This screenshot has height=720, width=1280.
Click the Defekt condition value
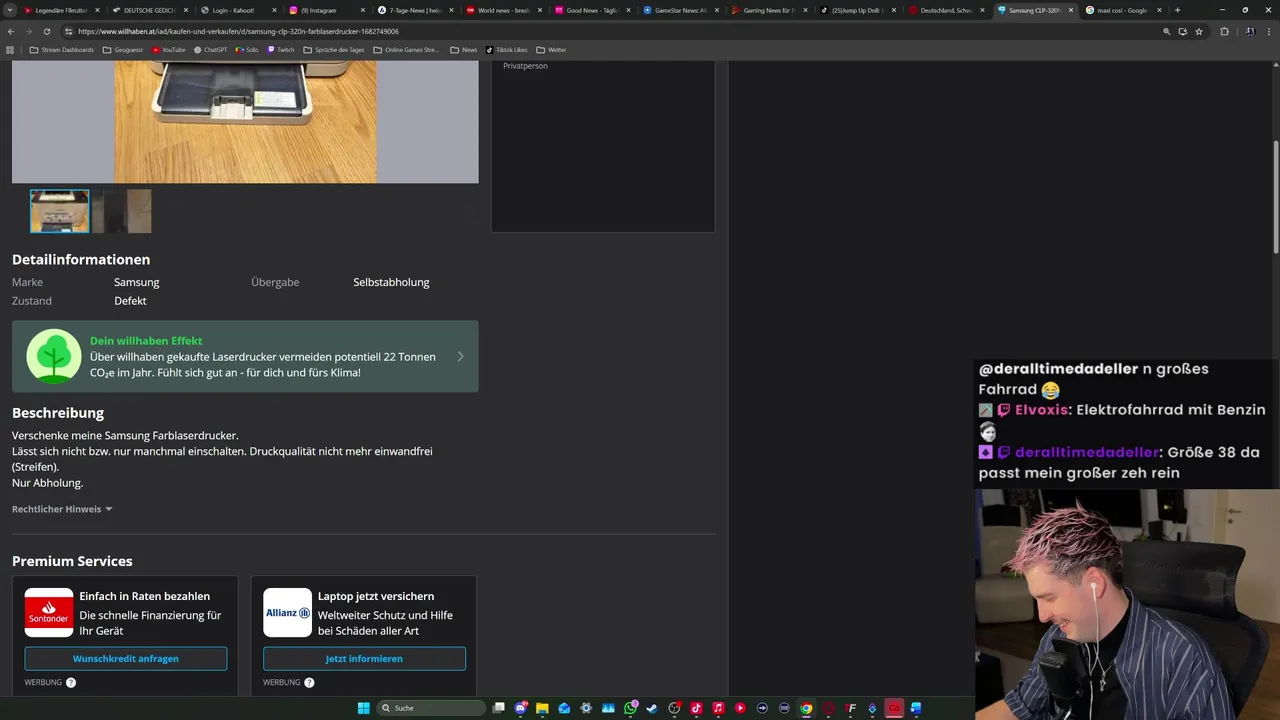pyautogui.click(x=130, y=301)
